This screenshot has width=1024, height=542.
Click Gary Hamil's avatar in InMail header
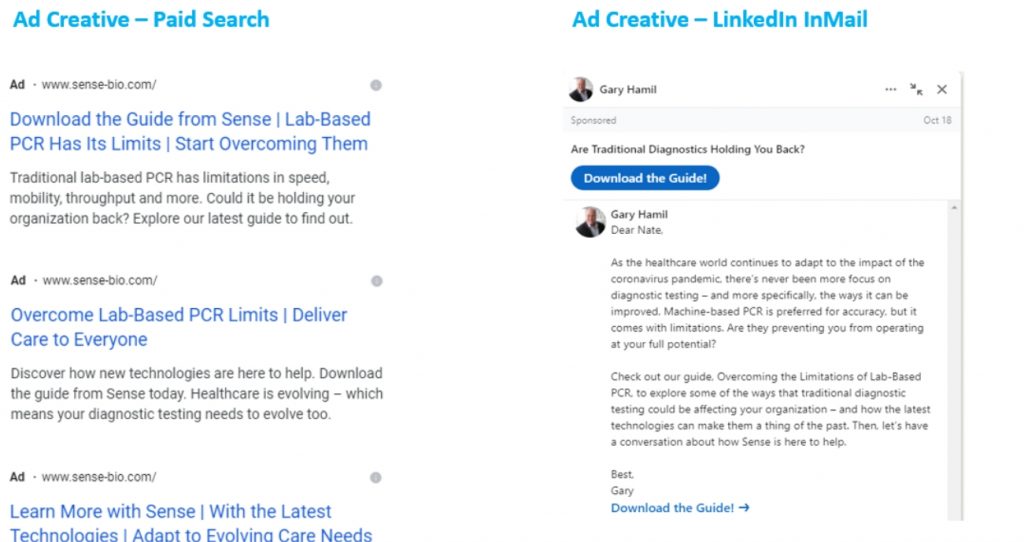click(x=581, y=90)
